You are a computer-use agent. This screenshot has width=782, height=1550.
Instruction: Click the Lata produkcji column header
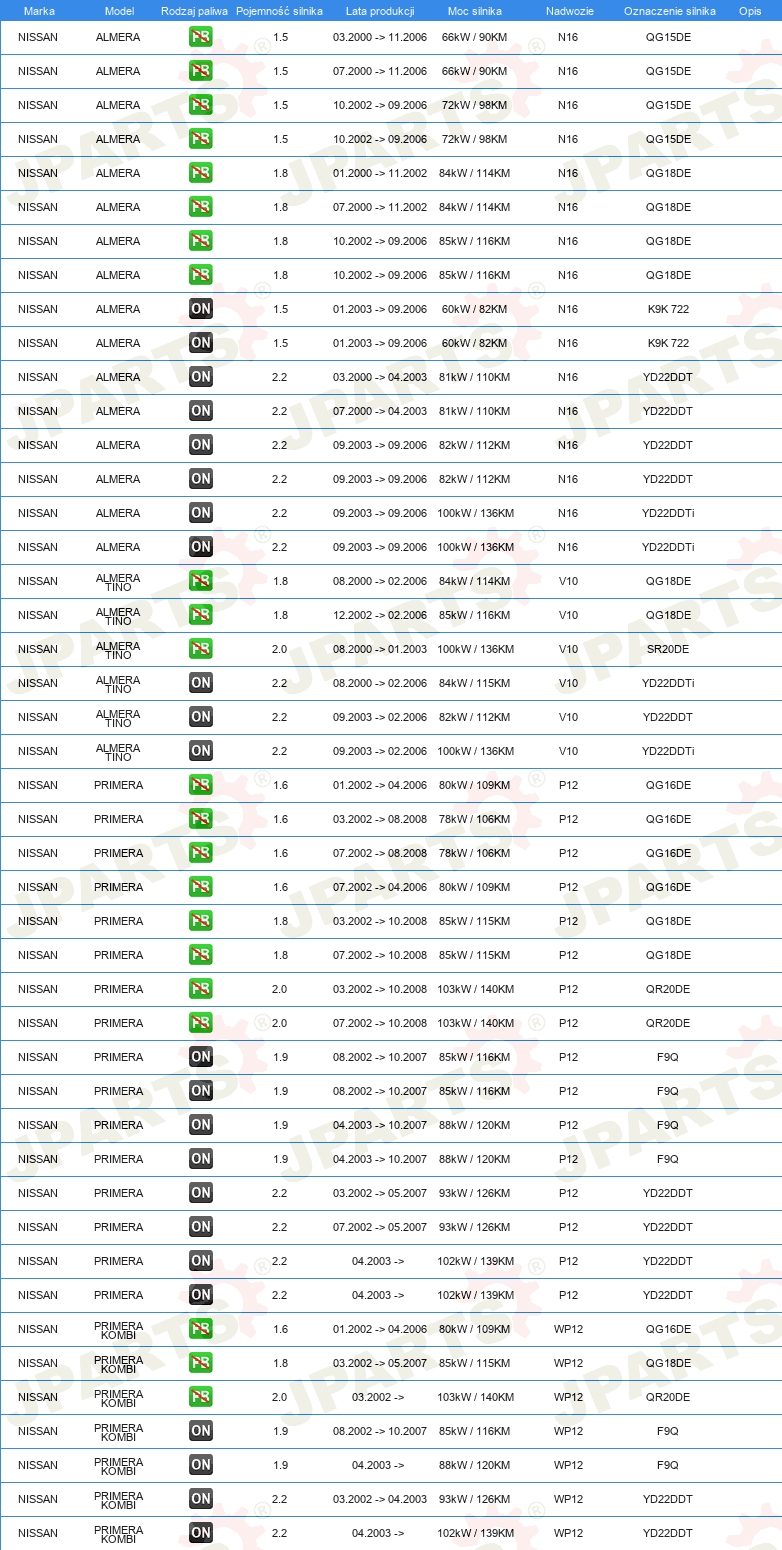coord(380,11)
